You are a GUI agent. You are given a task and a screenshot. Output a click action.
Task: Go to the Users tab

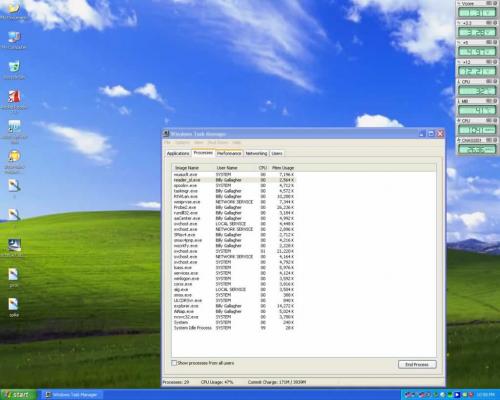(277, 153)
